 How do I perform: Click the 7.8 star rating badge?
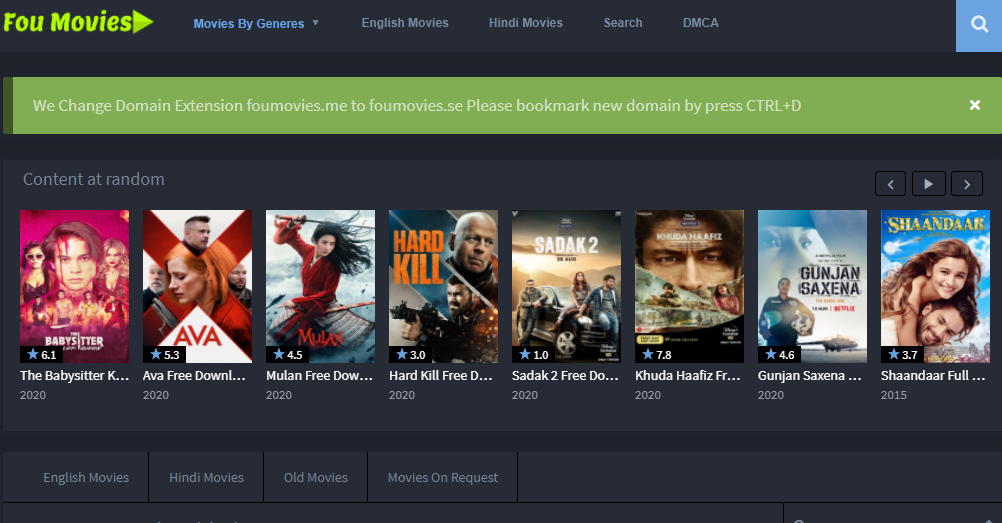(x=656, y=354)
